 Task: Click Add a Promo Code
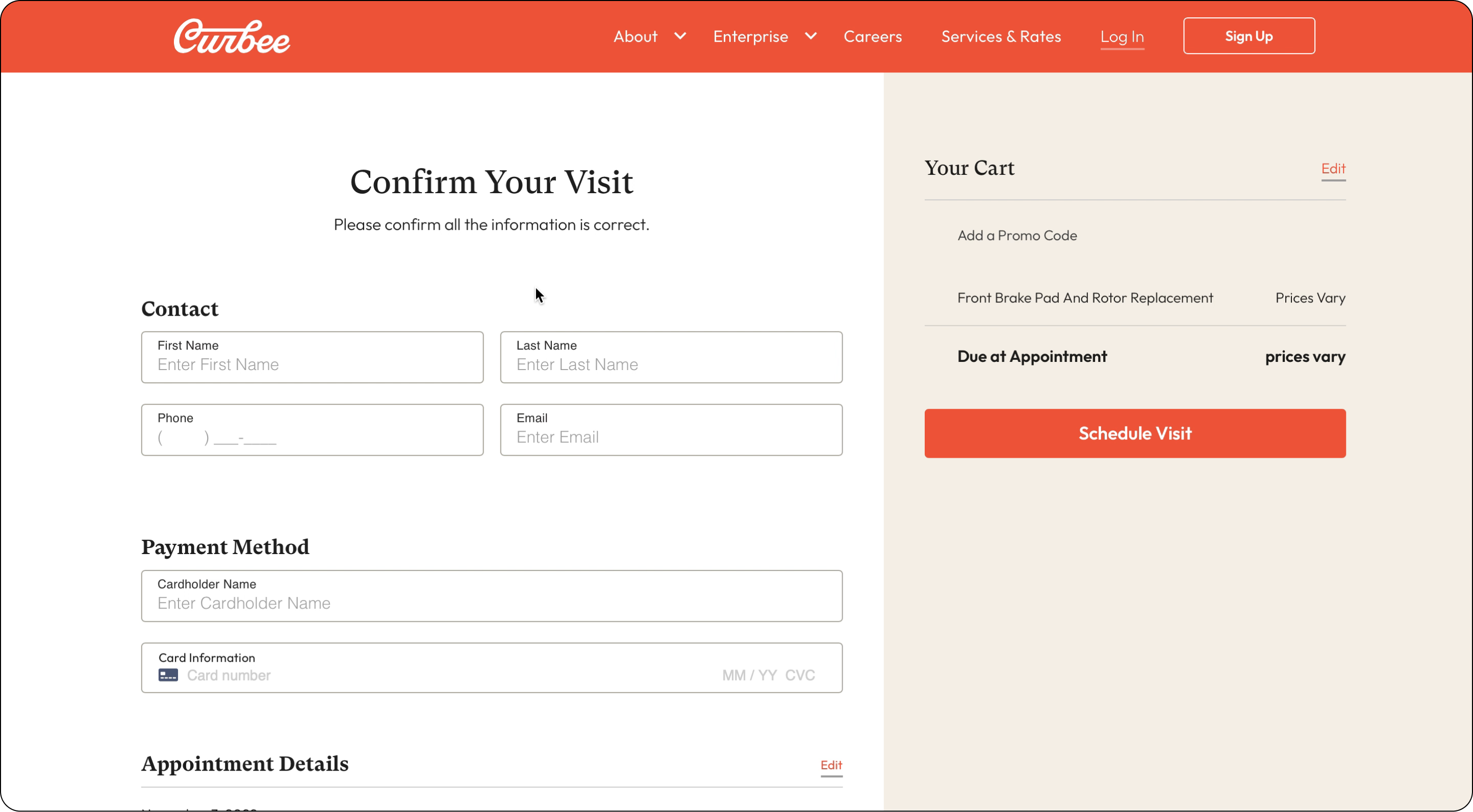pos(1017,235)
